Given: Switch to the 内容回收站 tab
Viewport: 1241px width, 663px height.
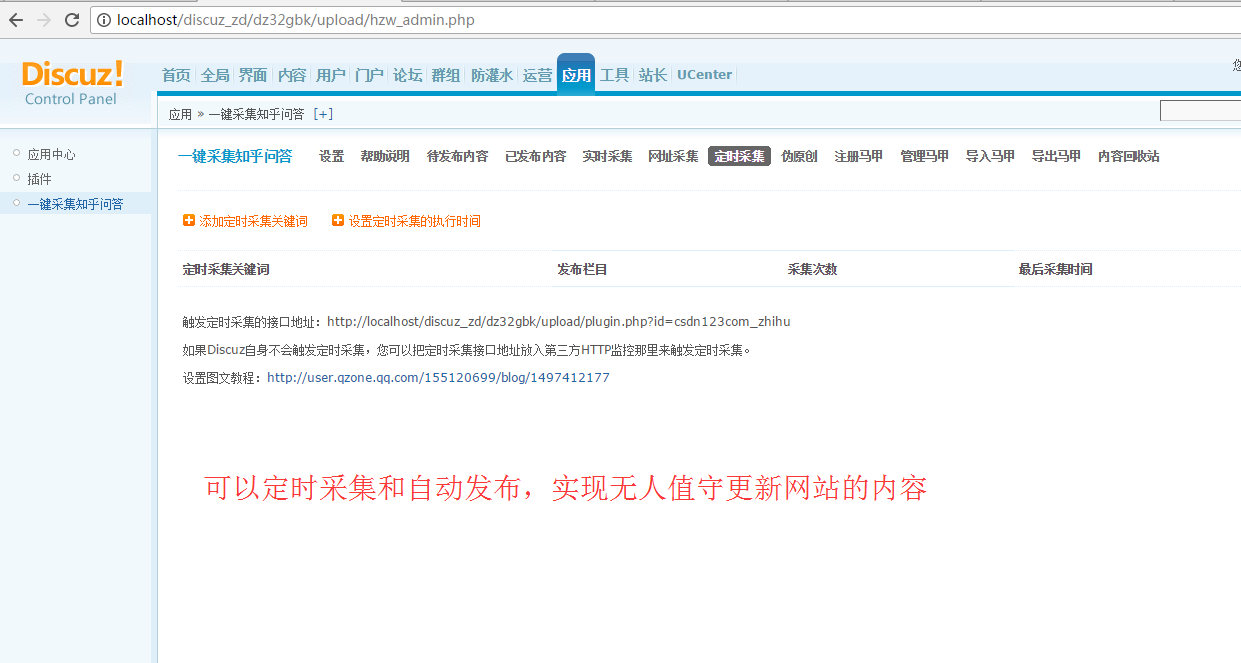Looking at the screenshot, I should point(1128,156).
